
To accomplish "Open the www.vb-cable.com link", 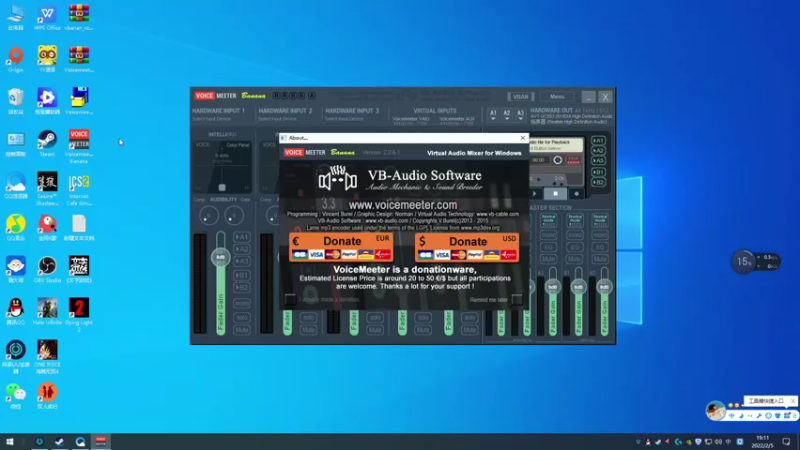I will [x=497, y=214].
